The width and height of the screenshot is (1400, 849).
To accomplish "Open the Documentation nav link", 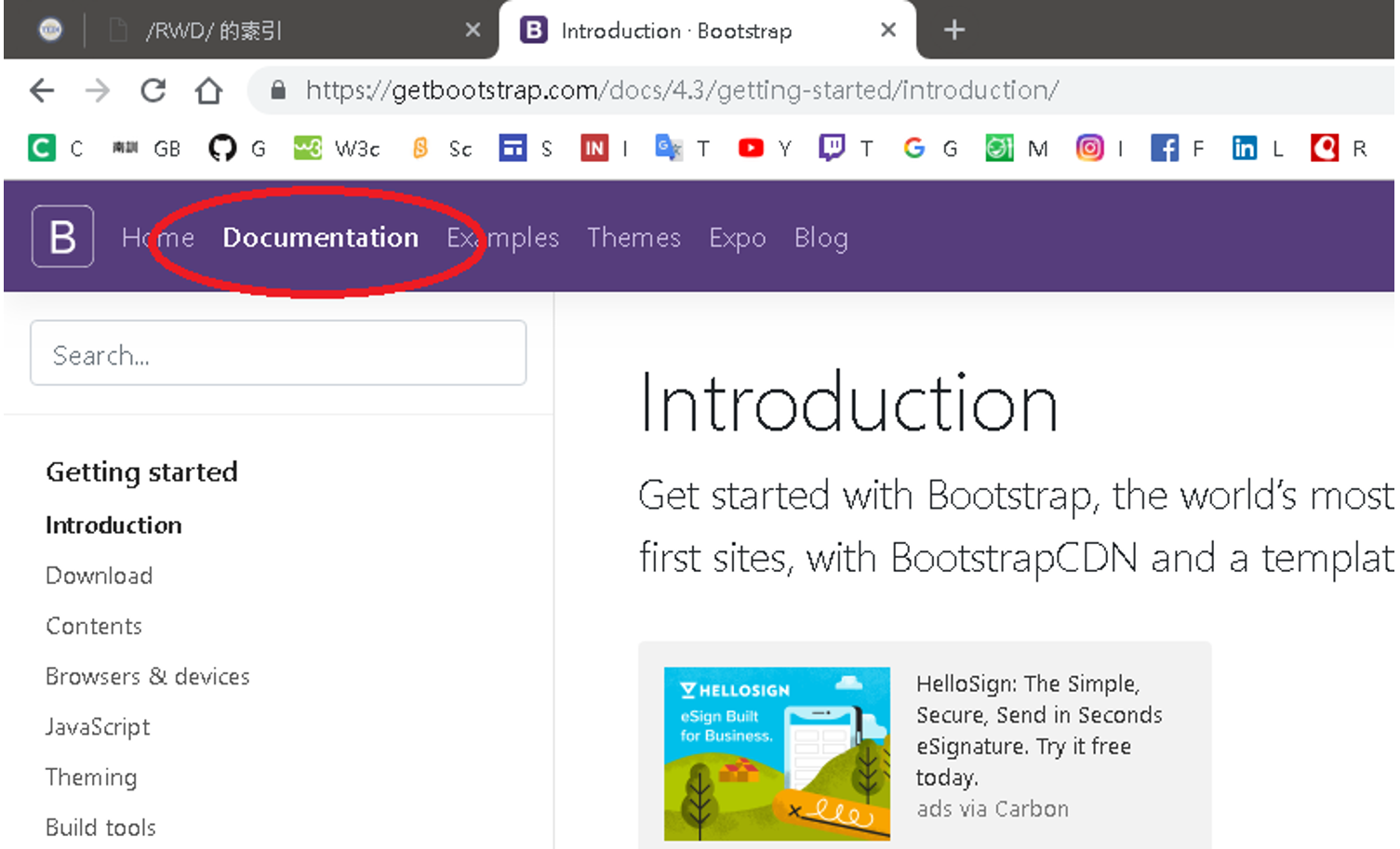I will [321, 238].
